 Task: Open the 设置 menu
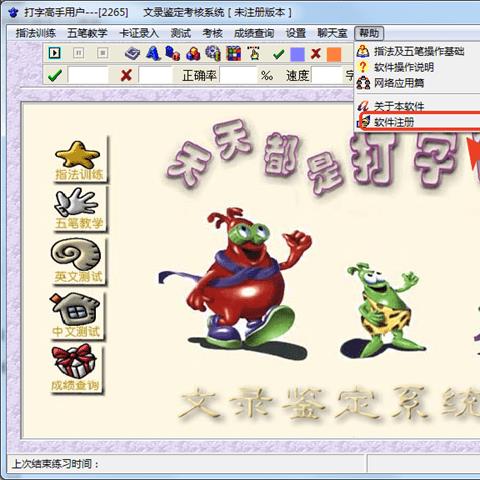[296, 33]
